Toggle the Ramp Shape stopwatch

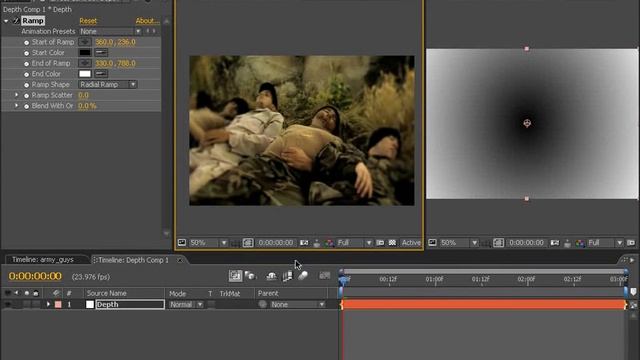point(27,85)
